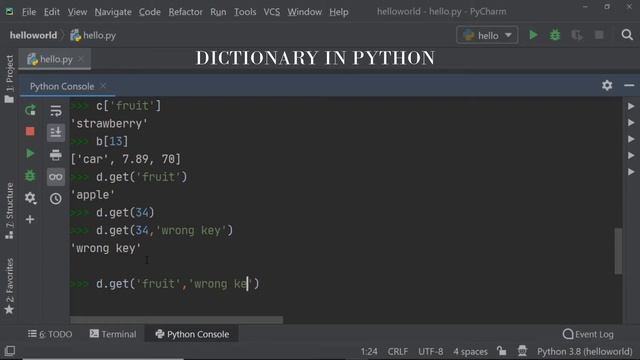This screenshot has width=640, height=360.
Task: Hide the Python Console panel with minus
Action: click(x=629, y=85)
